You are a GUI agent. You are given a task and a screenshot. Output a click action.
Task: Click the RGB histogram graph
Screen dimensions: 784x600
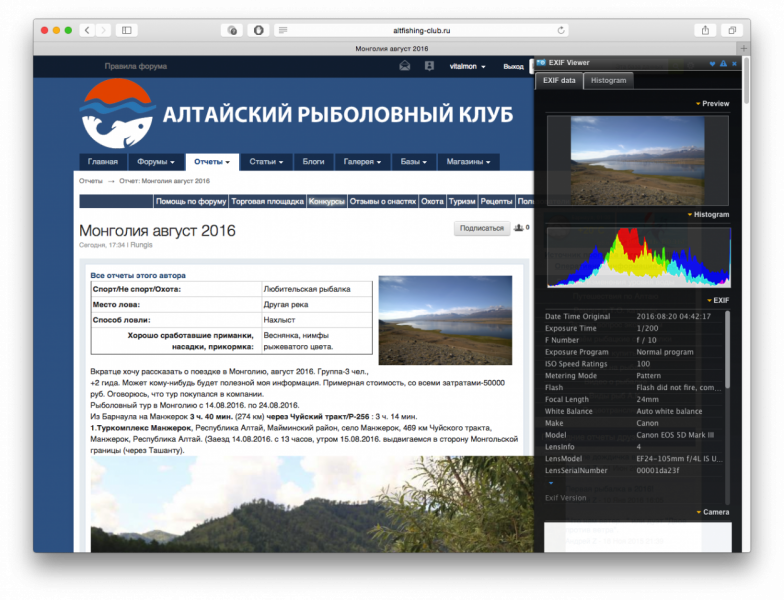coord(638,258)
